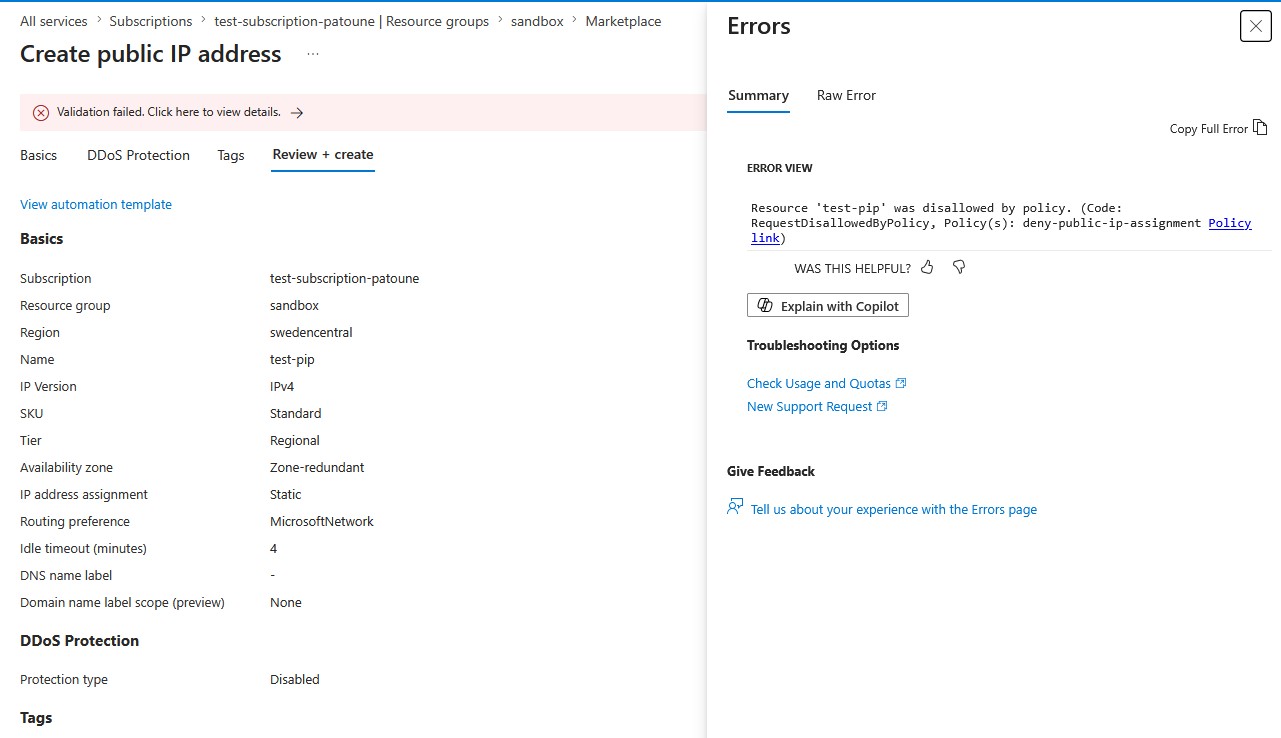The width and height of the screenshot is (1281, 738).
Task: Switch to the Raw Error tab
Action: click(x=846, y=96)
